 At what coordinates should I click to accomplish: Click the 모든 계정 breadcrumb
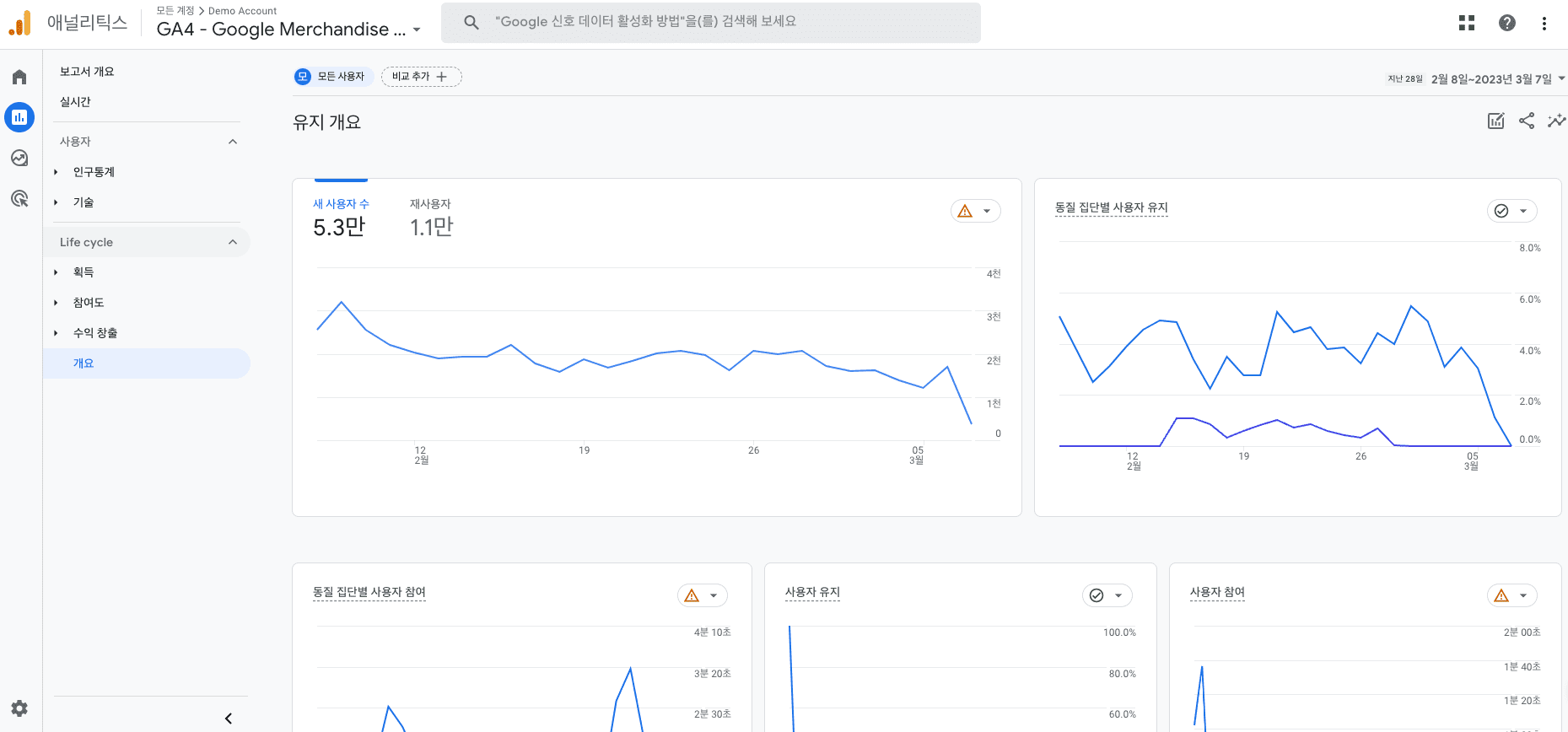(175, 11)
